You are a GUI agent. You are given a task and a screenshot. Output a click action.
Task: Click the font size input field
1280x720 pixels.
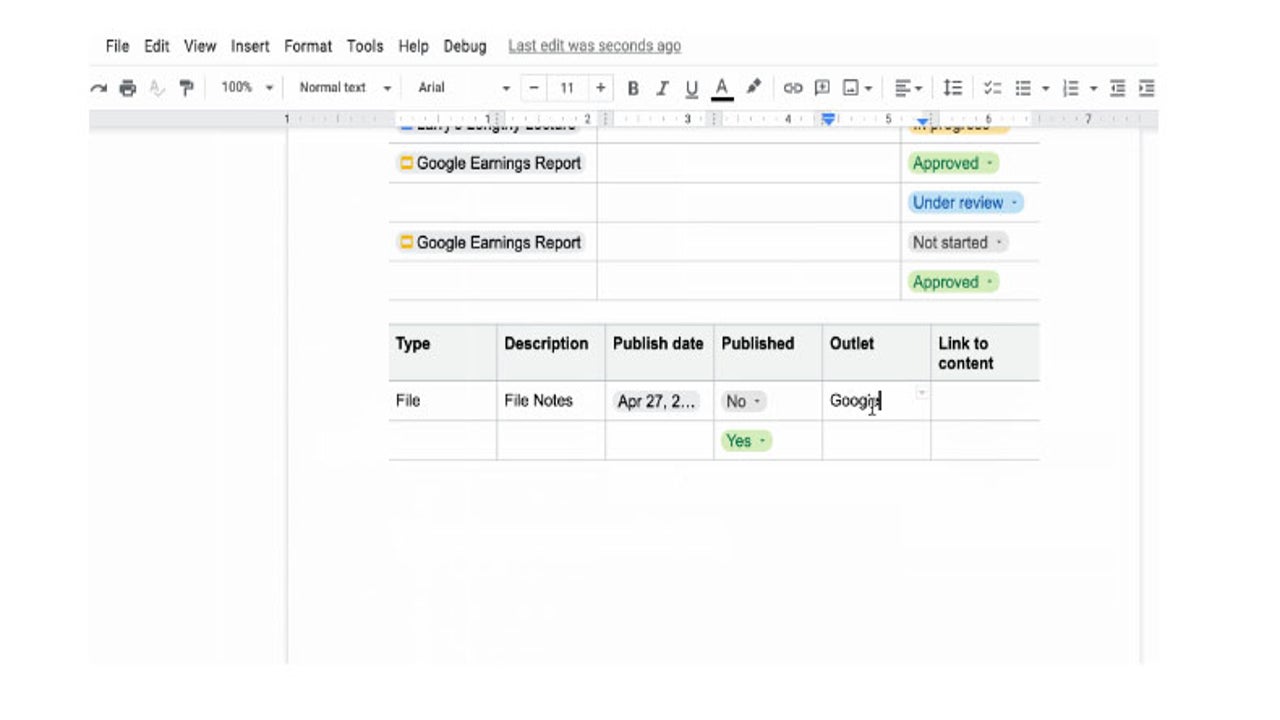(567, 88)
